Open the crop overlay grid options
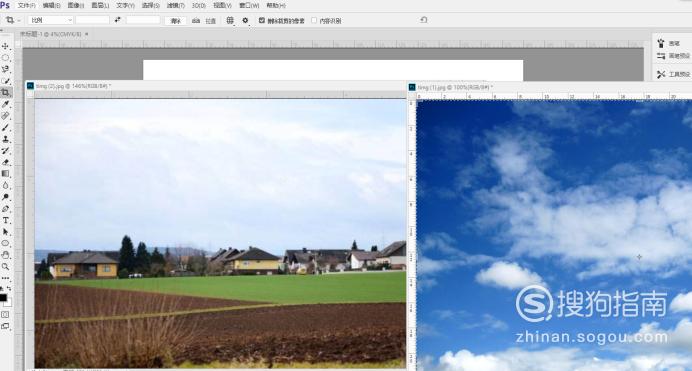This screenshot has height=371, width=692. point(230,20)
